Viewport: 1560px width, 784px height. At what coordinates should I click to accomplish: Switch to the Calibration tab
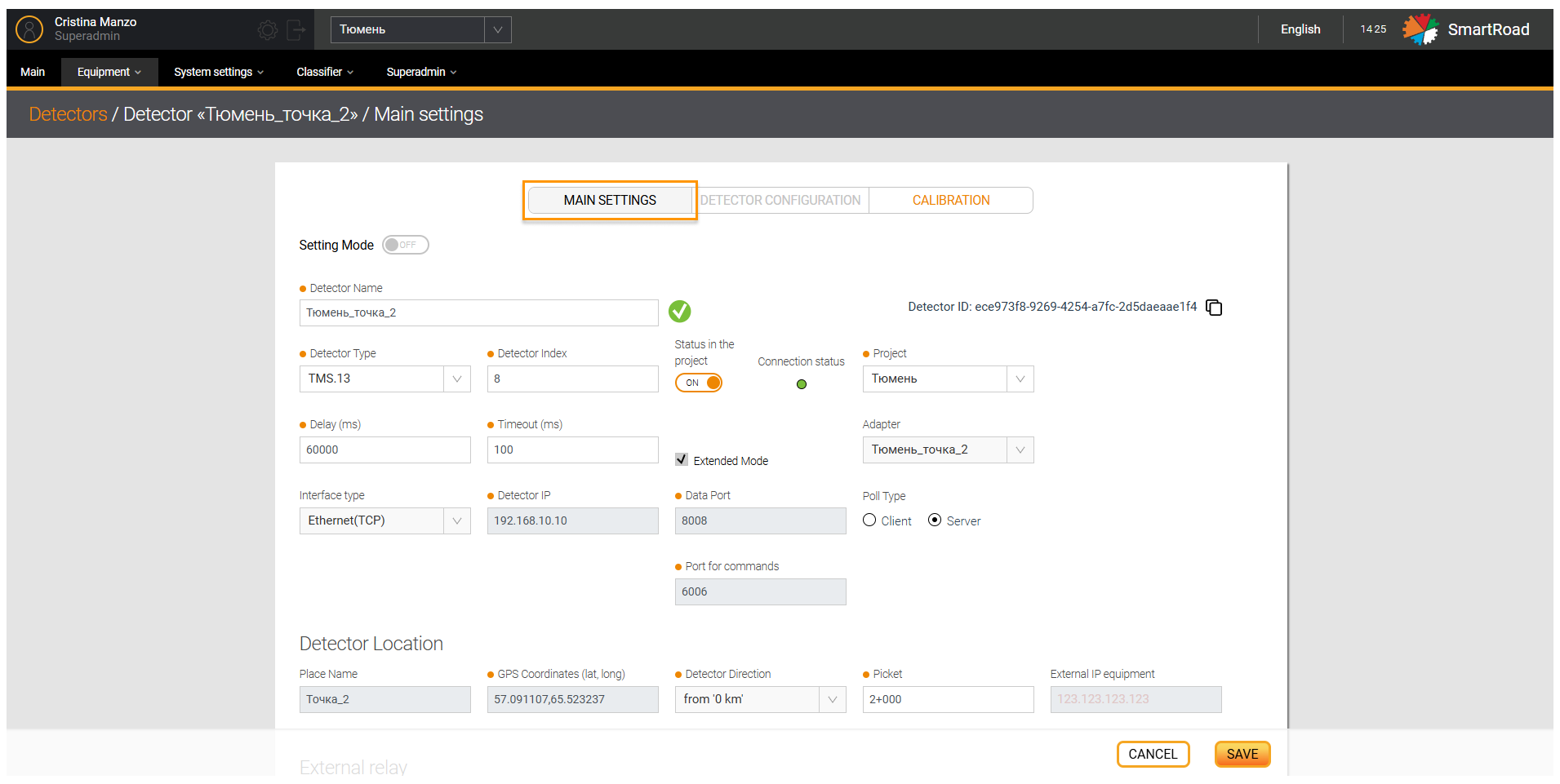click(x=951, y=200)
